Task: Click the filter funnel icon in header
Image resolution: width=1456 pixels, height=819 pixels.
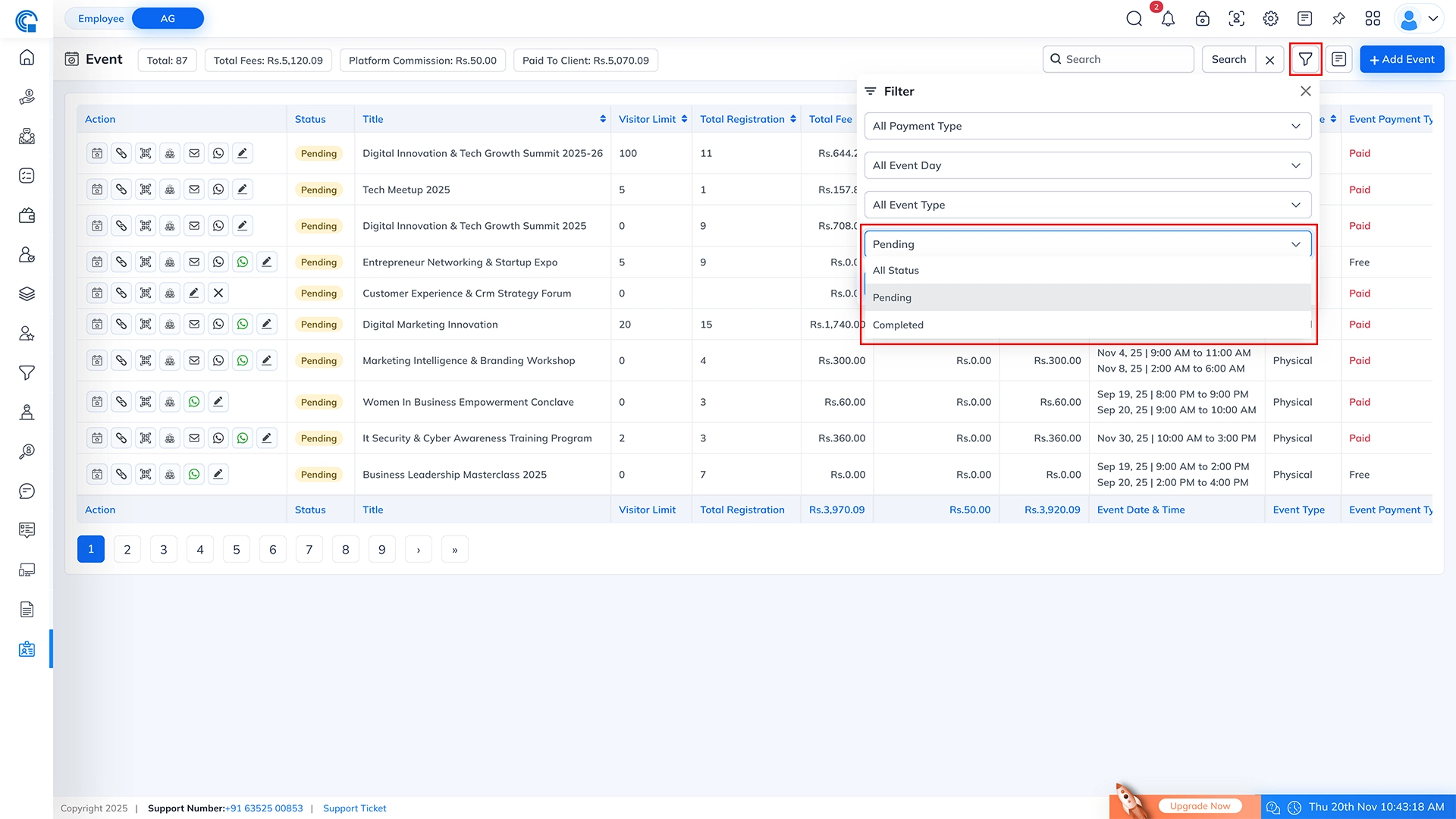Action: [x=1305, y=59]
